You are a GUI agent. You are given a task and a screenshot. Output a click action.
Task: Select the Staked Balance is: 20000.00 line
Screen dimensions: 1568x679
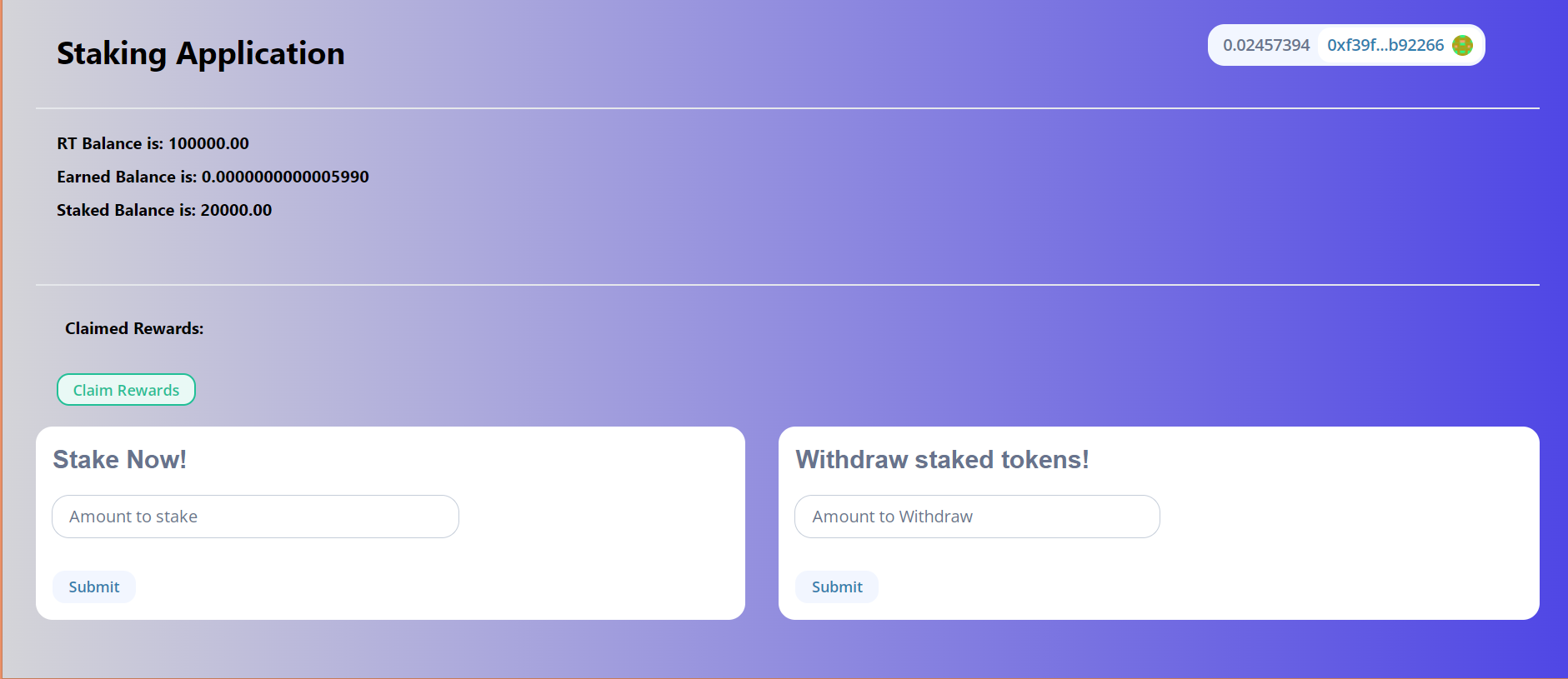point(163,210)
